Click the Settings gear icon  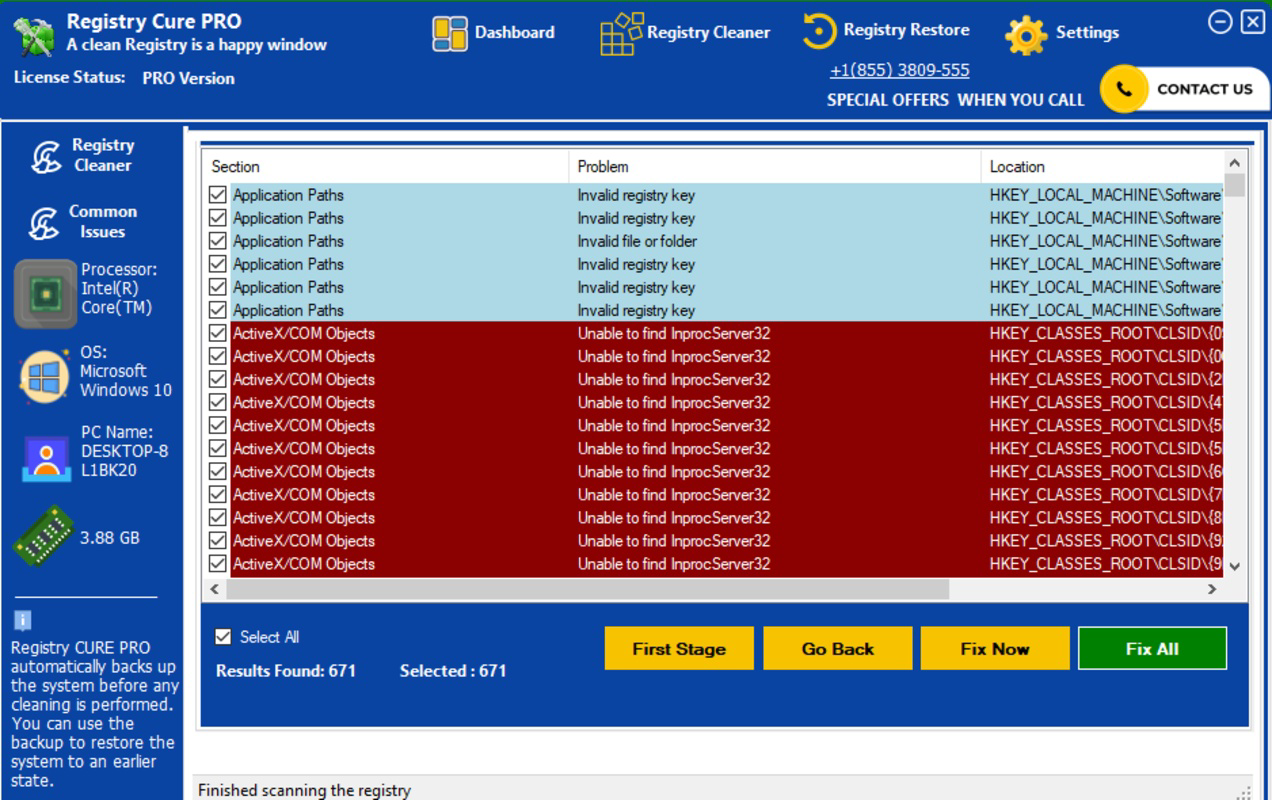tap(1026, 35)
